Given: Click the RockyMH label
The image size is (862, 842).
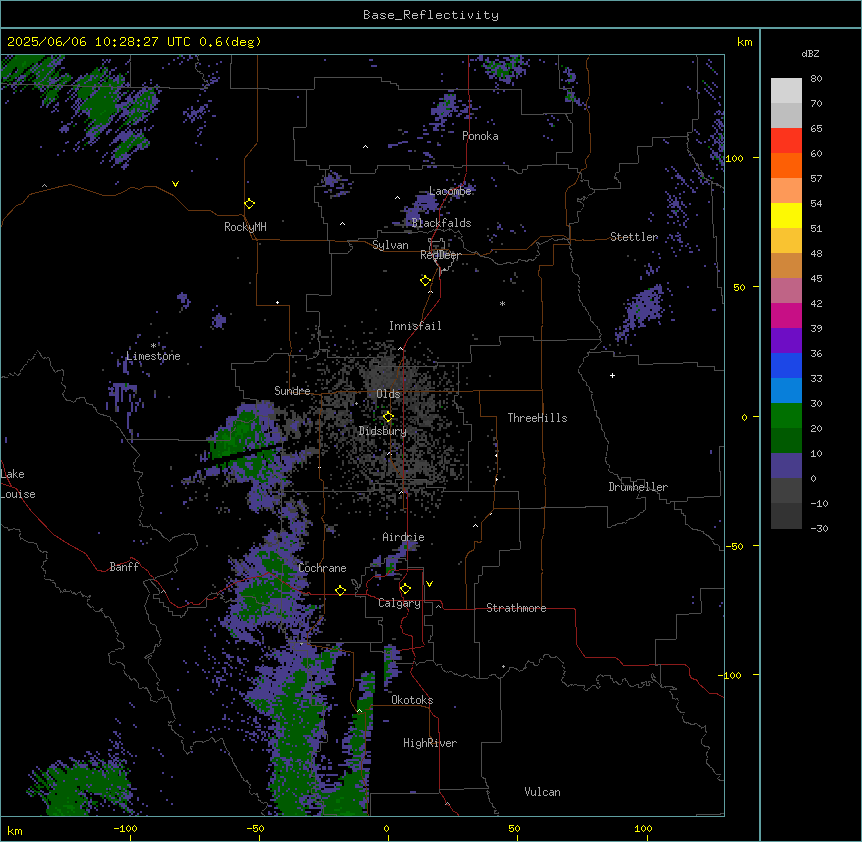Looking at the screenshot, I should tap(245, 227).
